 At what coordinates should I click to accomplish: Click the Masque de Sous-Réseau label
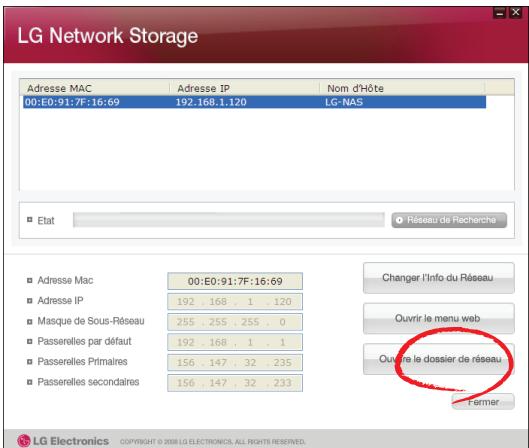point(91,321)
